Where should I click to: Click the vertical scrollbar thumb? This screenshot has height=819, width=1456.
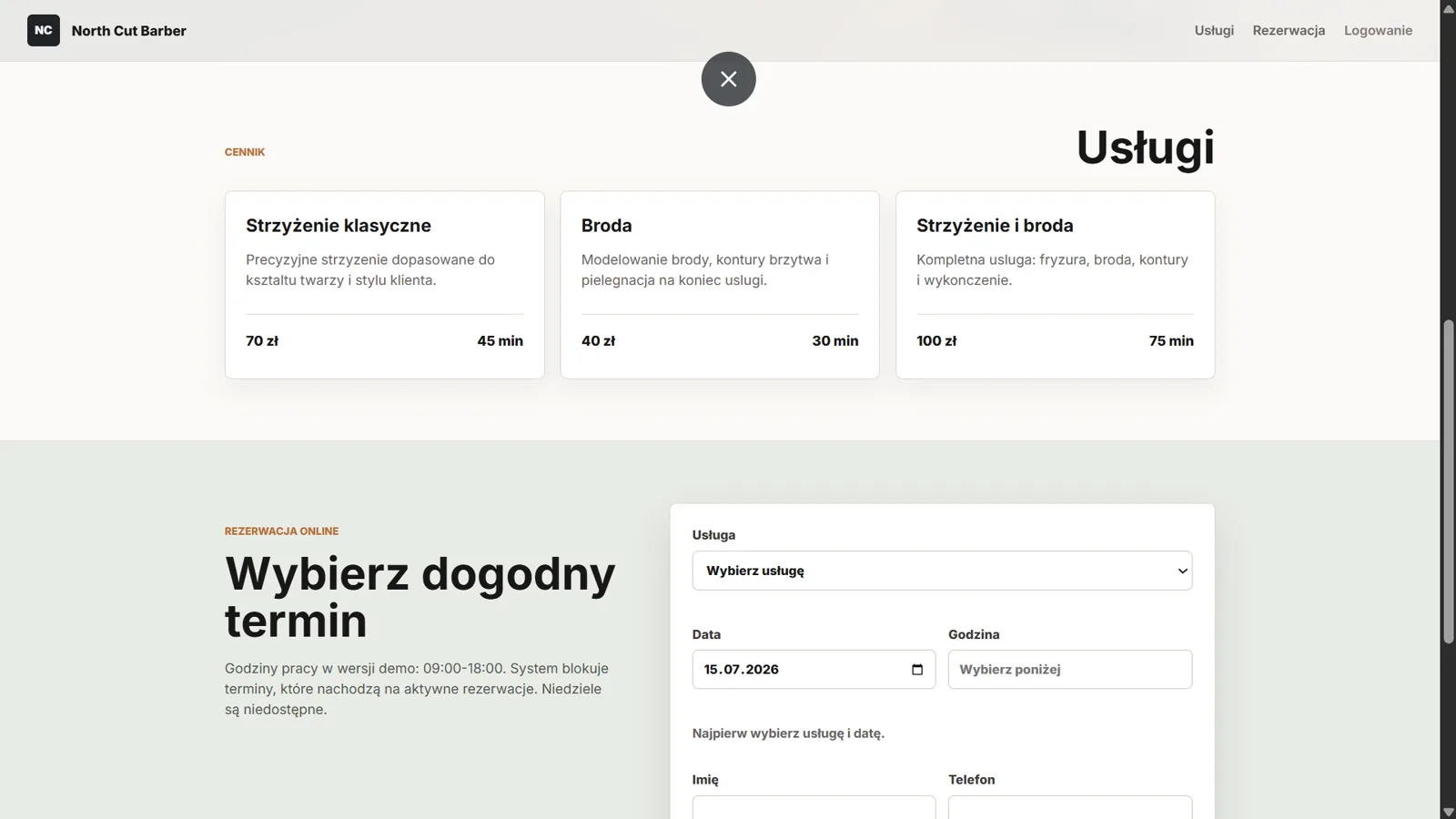[x=1448, y=481]
